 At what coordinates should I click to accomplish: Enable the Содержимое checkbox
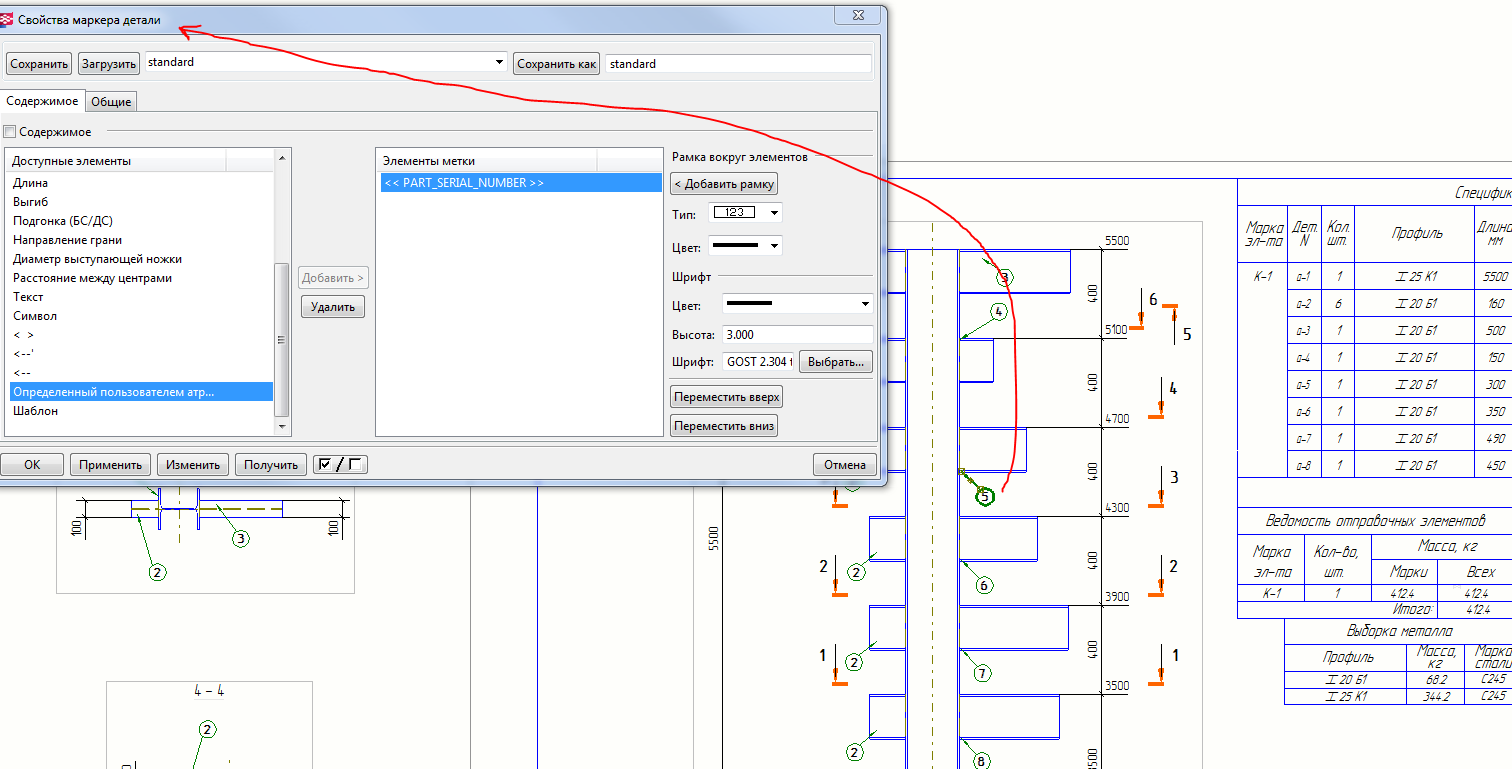(11, 132)
